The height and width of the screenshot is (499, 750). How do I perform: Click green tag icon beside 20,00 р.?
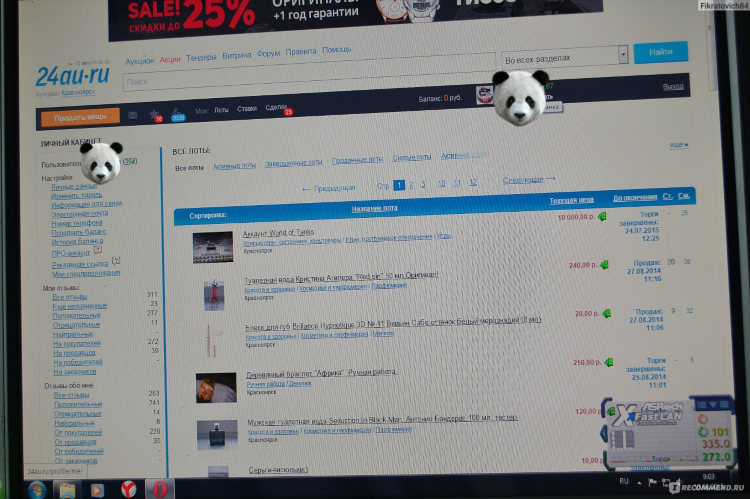607,313
